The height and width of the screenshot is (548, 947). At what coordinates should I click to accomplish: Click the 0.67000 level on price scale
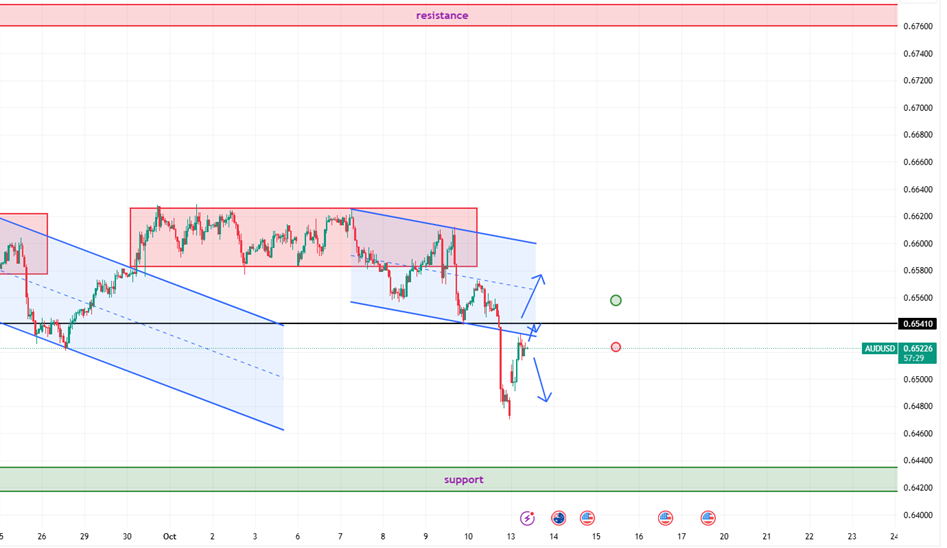click(917, 107)
